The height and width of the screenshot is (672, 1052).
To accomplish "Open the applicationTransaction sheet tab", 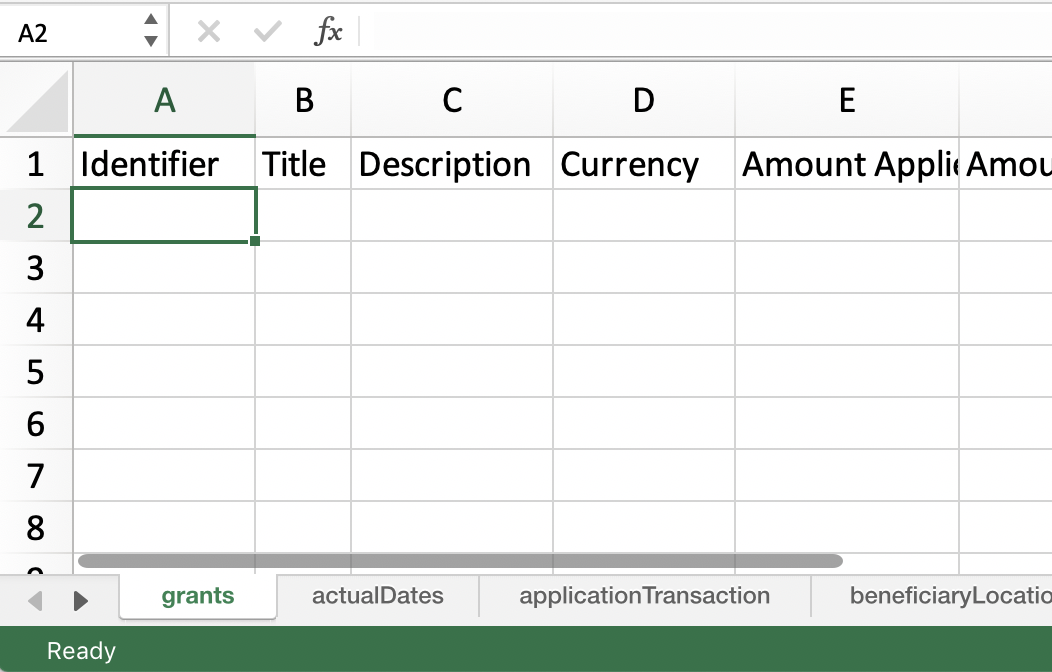I will point(644,596).
